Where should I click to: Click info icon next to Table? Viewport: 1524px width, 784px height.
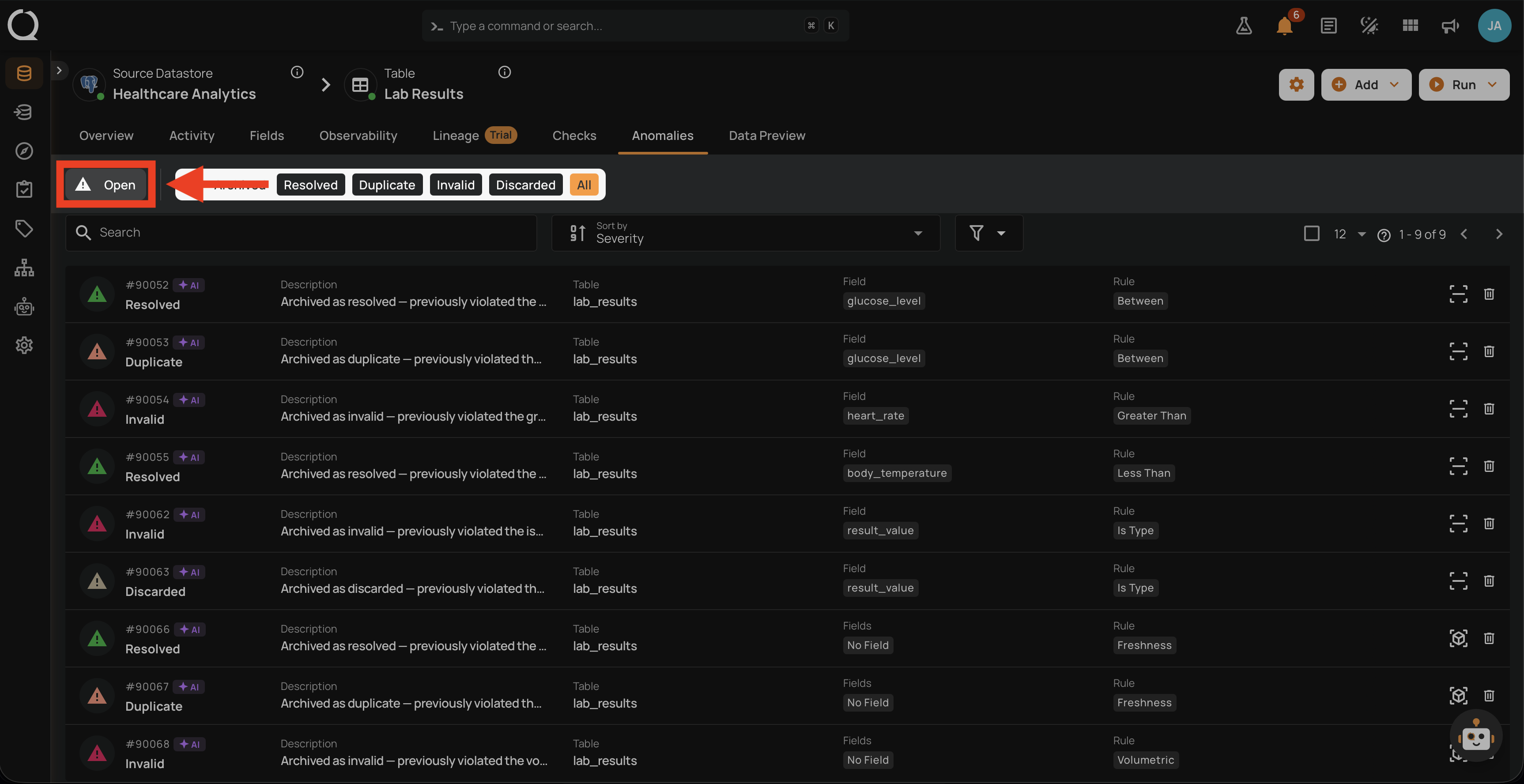click(x=505, y=72)
